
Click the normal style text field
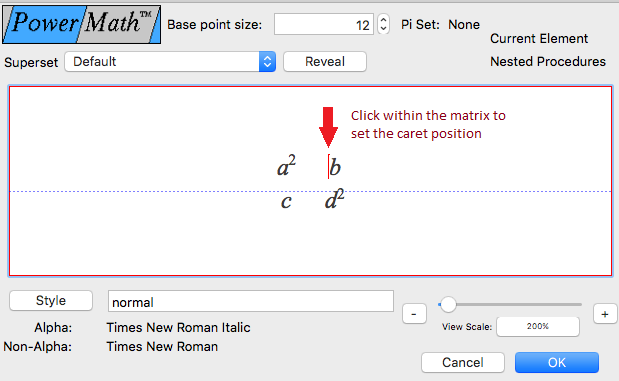click(251, 301)
